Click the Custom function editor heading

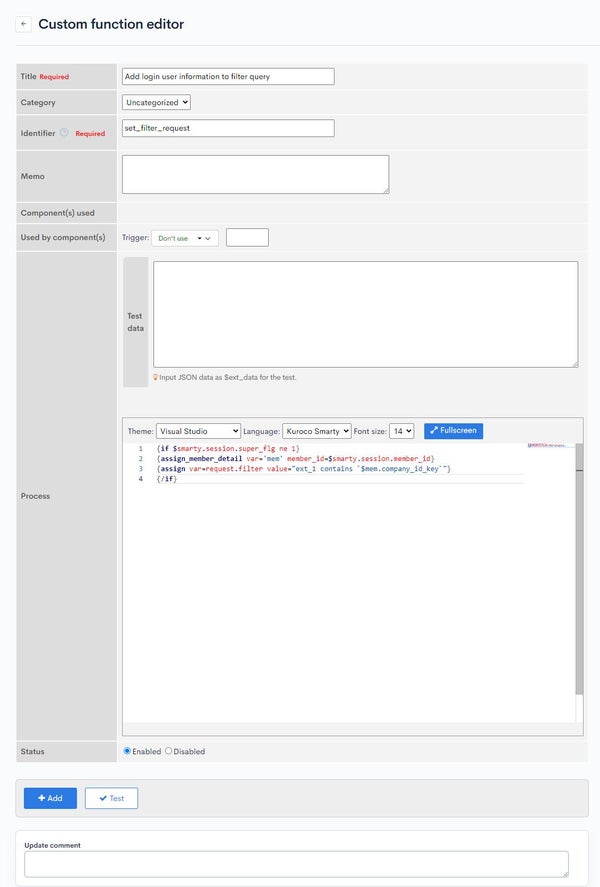pyautogui.click(x=111, y=24)
